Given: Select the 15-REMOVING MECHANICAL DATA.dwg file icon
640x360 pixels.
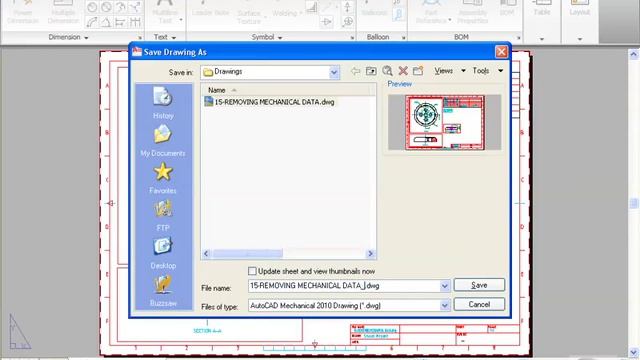Looking at the screenshot, I should coord(209,102).
